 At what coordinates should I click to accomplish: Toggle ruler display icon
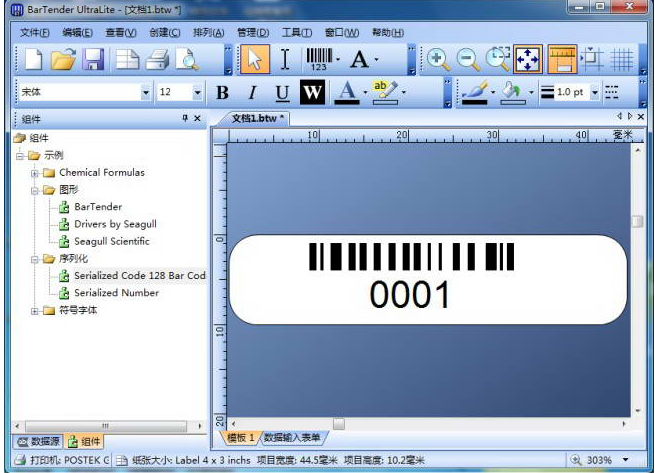pyautogui.click(x=562, y=59)
